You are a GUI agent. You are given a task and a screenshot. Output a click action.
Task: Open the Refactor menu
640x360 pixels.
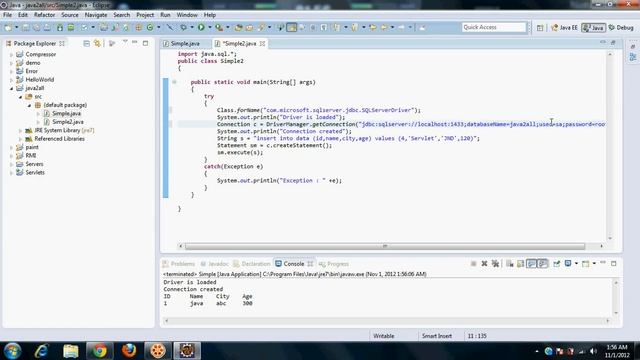[44, 15]
